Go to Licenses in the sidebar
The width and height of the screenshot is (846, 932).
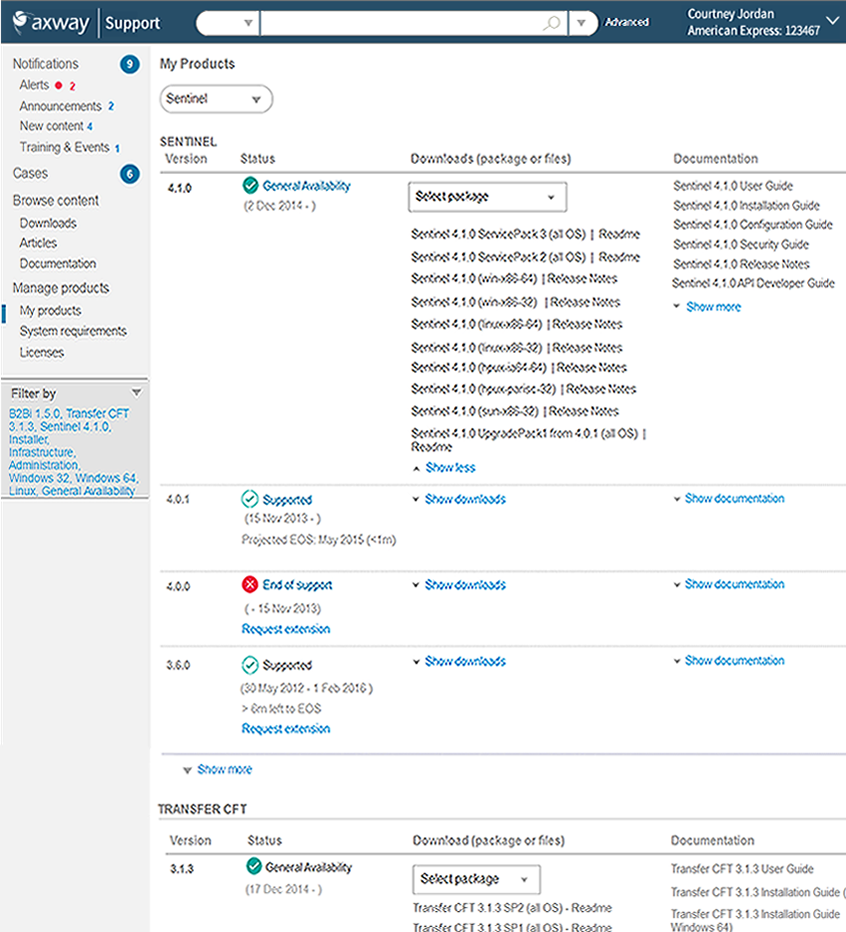(42, 352)
